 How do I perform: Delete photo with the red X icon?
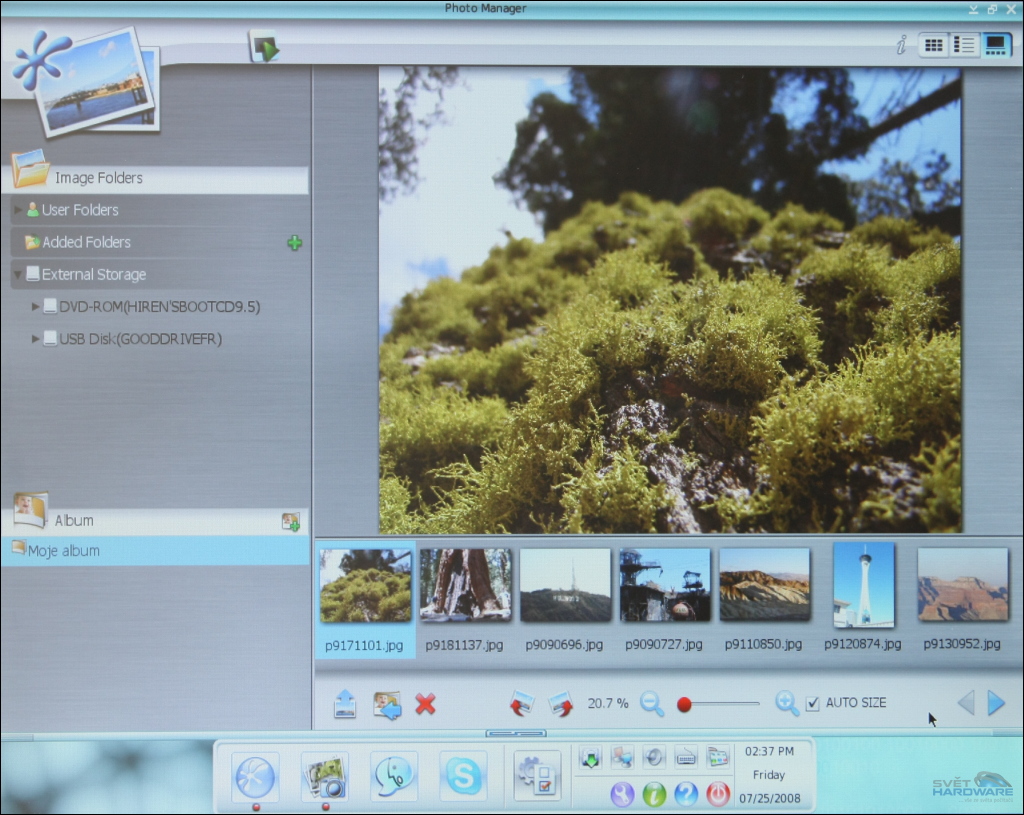click(426, 704)
